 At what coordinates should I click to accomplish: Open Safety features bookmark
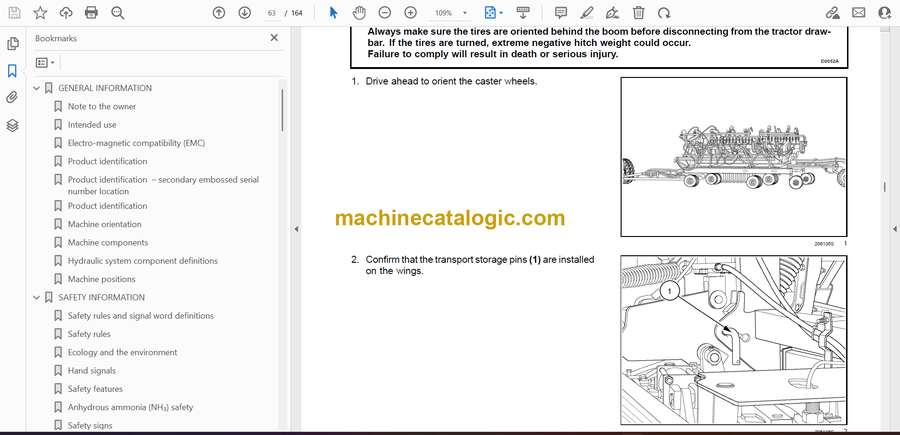[95, 389]
